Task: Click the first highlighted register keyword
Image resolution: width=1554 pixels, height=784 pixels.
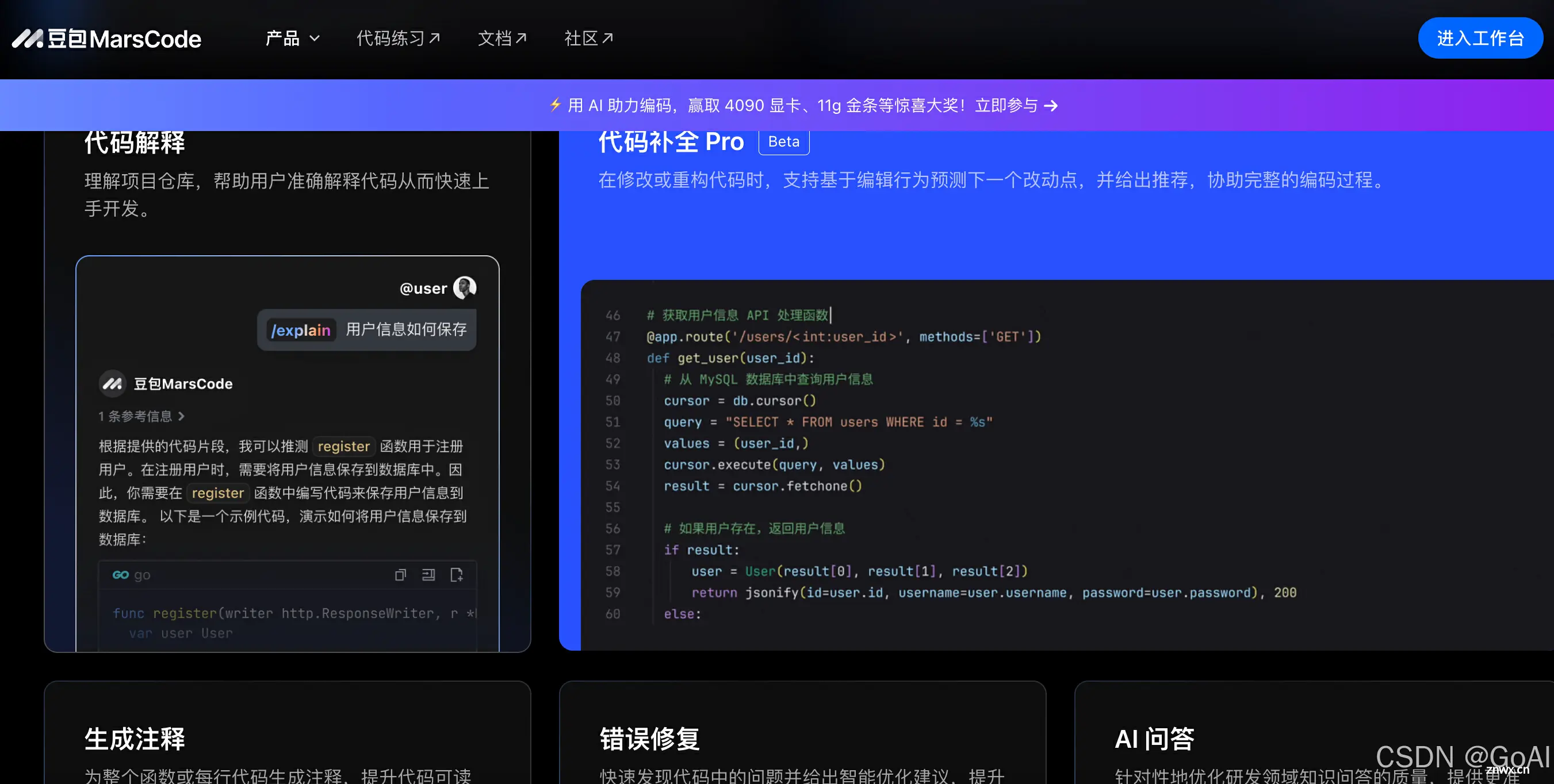Action: click(x=344, y=446)
